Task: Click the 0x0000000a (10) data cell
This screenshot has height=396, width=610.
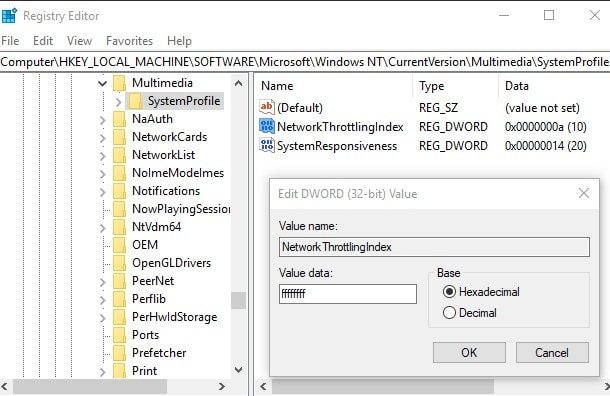Action: coord(546,127)
